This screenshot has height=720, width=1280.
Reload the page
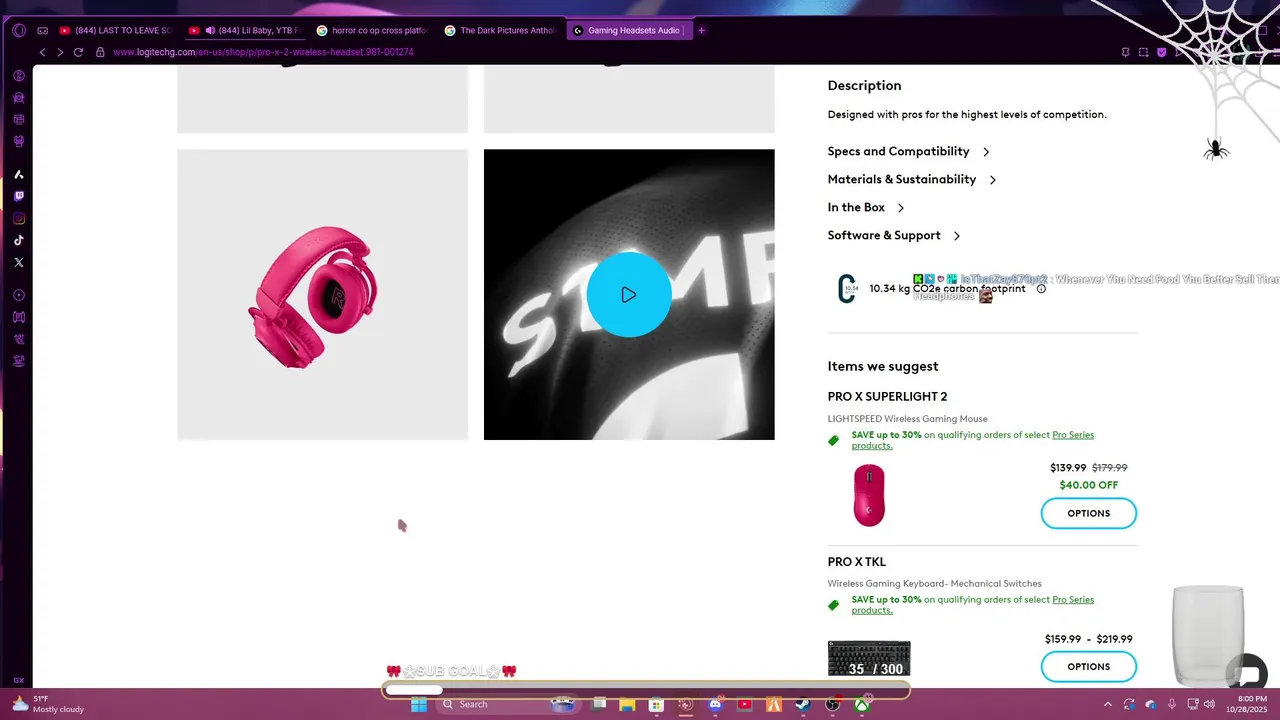(78, 52)
